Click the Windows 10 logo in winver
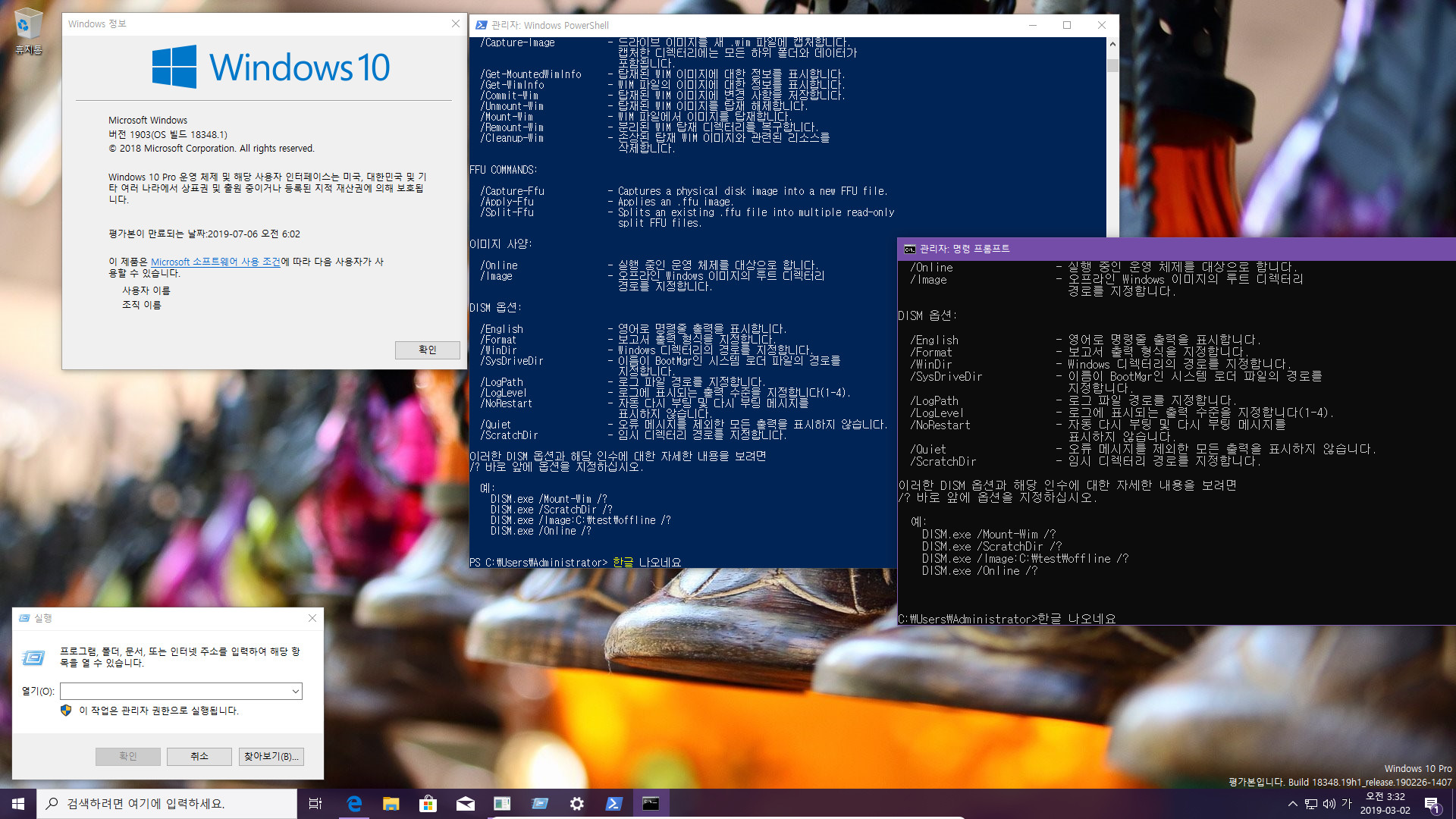The image size is (1456, 819). (x=271, y=67)
